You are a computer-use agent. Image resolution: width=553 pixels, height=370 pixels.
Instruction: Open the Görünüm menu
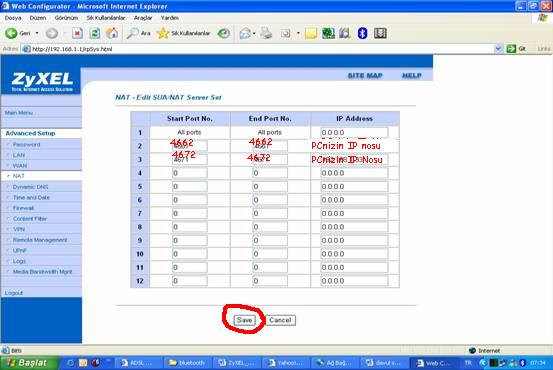66,18
